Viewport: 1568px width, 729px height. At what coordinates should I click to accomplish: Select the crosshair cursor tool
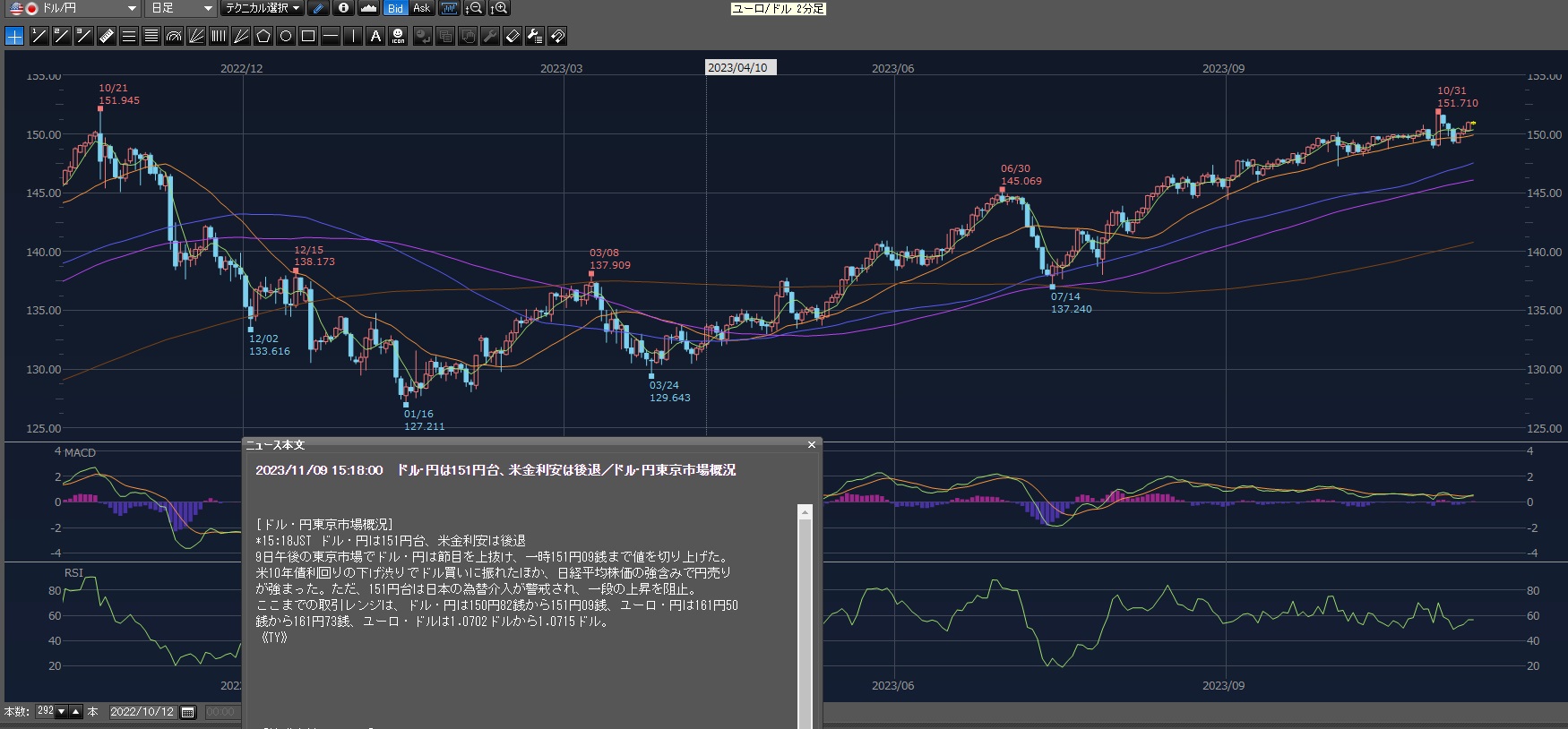tap(14, 36)
